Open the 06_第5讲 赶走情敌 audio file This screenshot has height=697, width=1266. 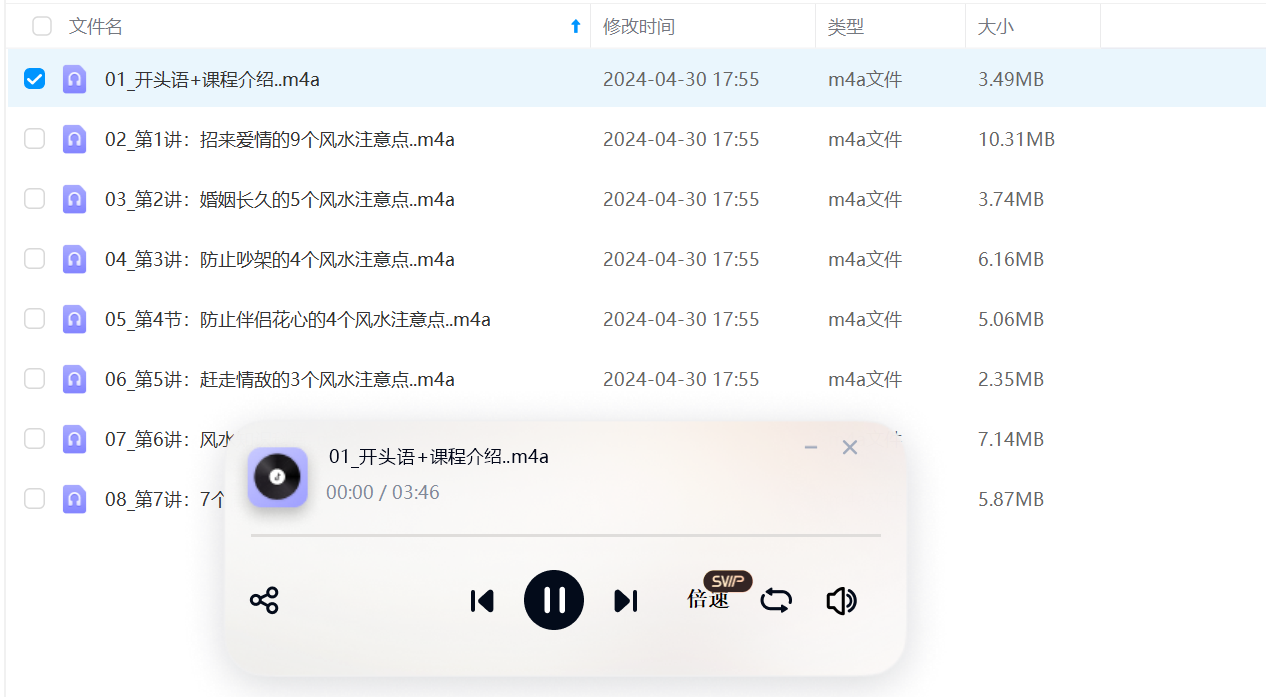coord(279,379)
